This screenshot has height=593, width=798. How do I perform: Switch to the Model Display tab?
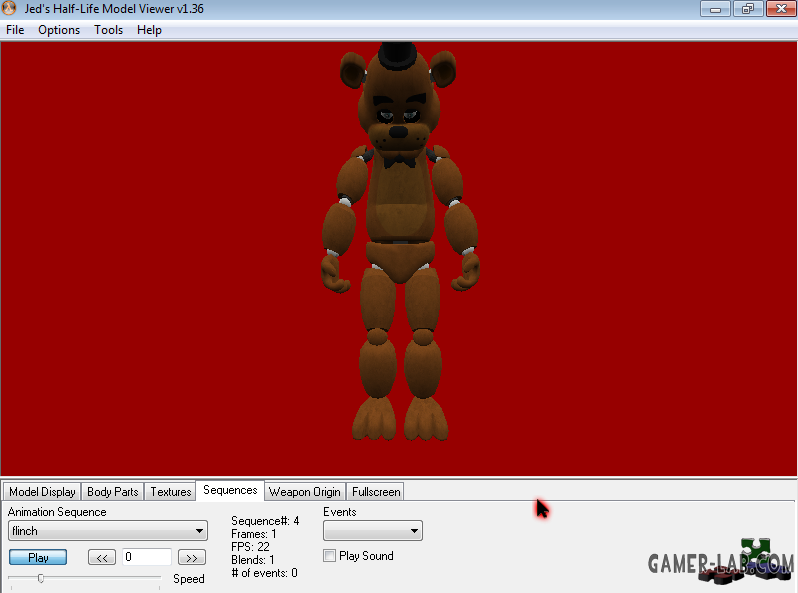42,492
